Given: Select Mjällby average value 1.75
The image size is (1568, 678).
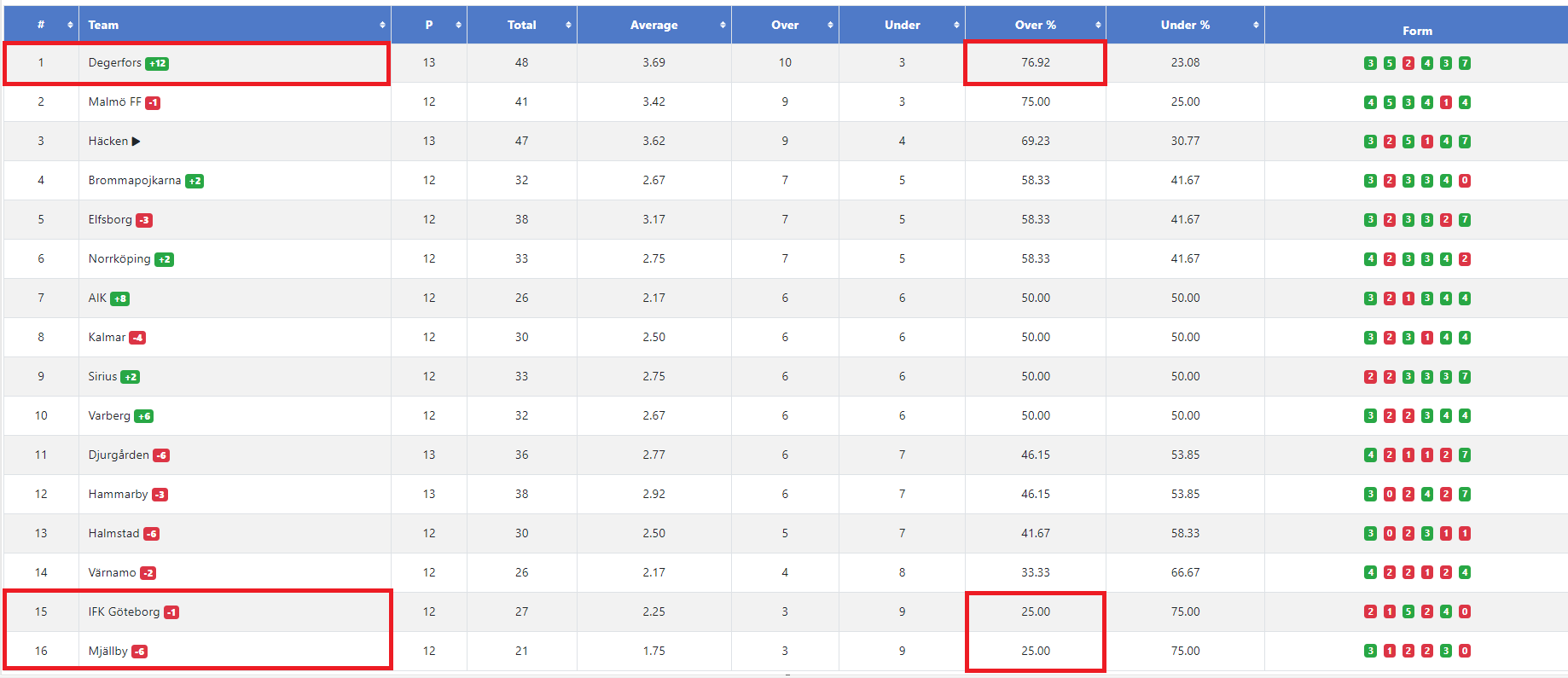Looking at the screenshot, I should click(653, 651).
